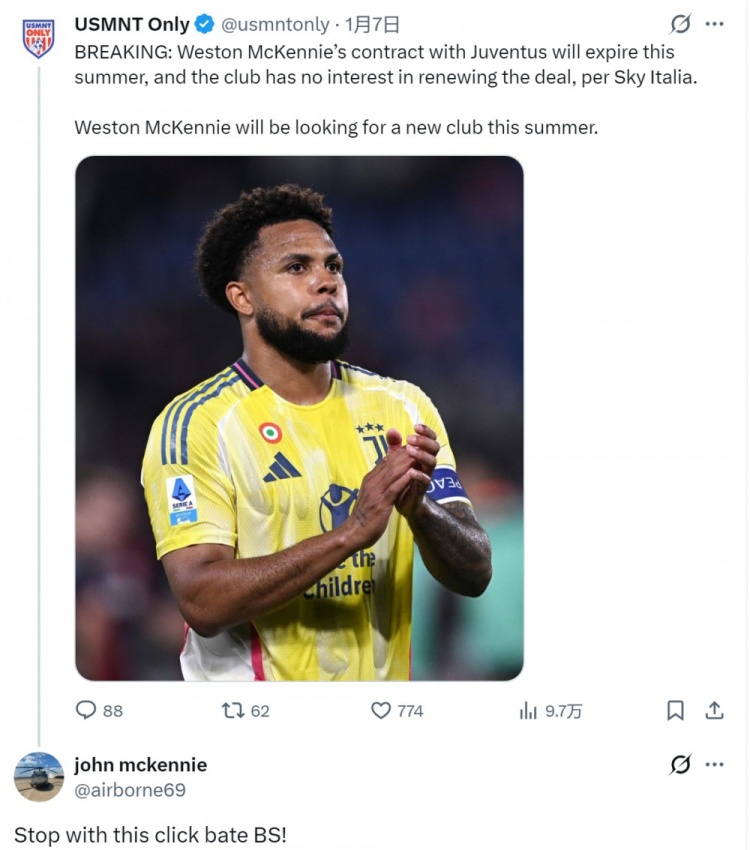This screenshot has width=750, height=850.
Task: Click the reply comment icon showing 88
Action: [87, 710]
